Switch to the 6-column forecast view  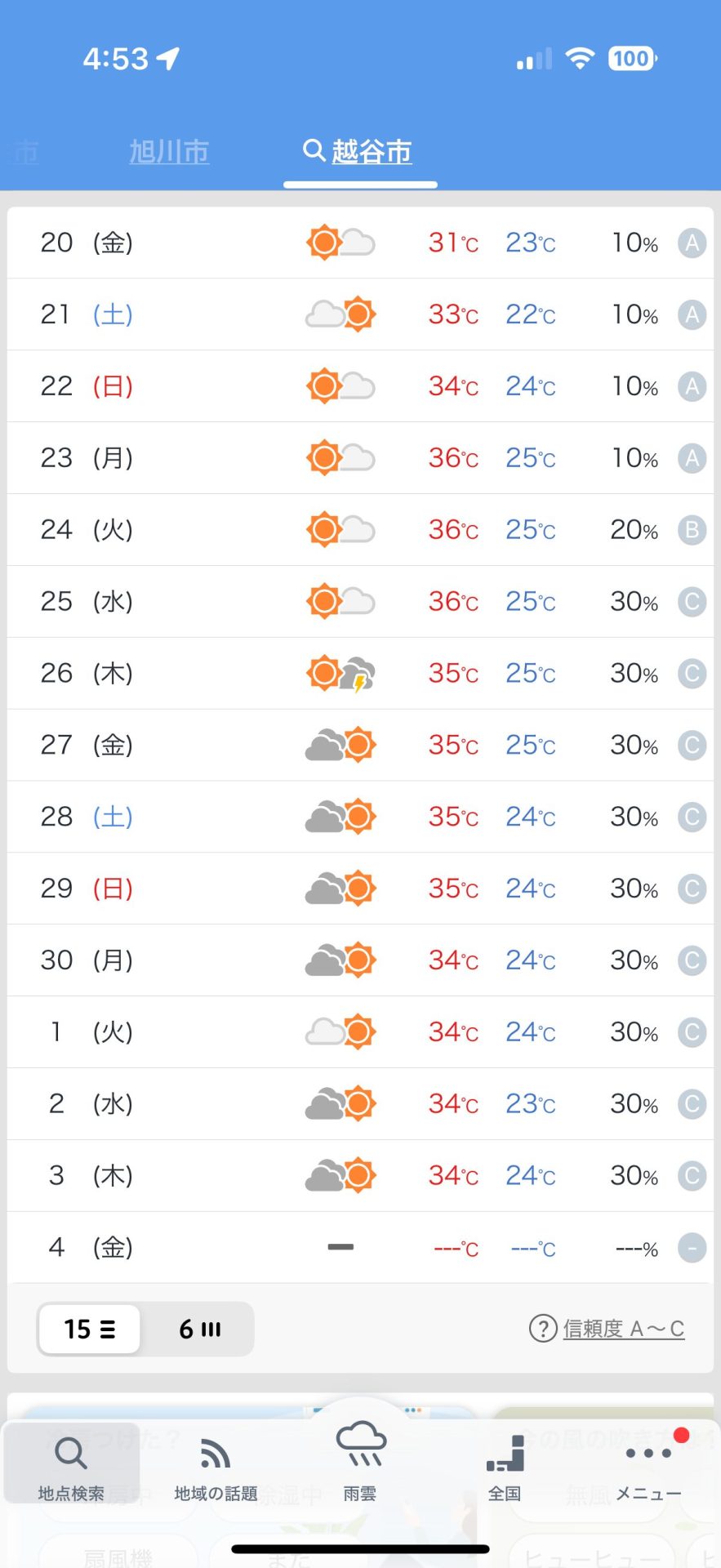tap(200, 1329)
